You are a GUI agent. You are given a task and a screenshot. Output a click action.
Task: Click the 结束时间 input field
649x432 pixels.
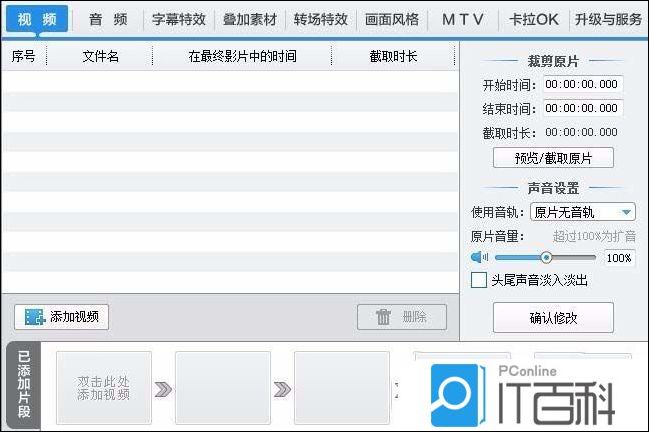(583, 108)
